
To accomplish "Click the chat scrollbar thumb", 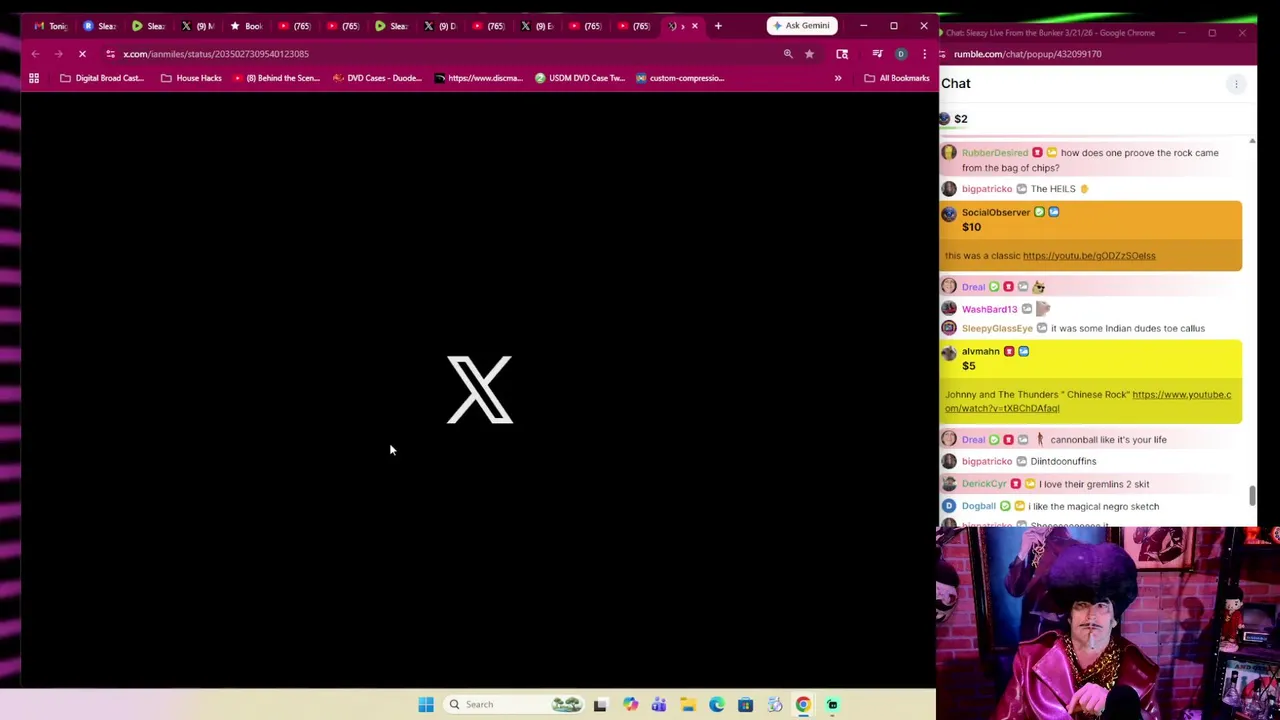I will 1252,495.
